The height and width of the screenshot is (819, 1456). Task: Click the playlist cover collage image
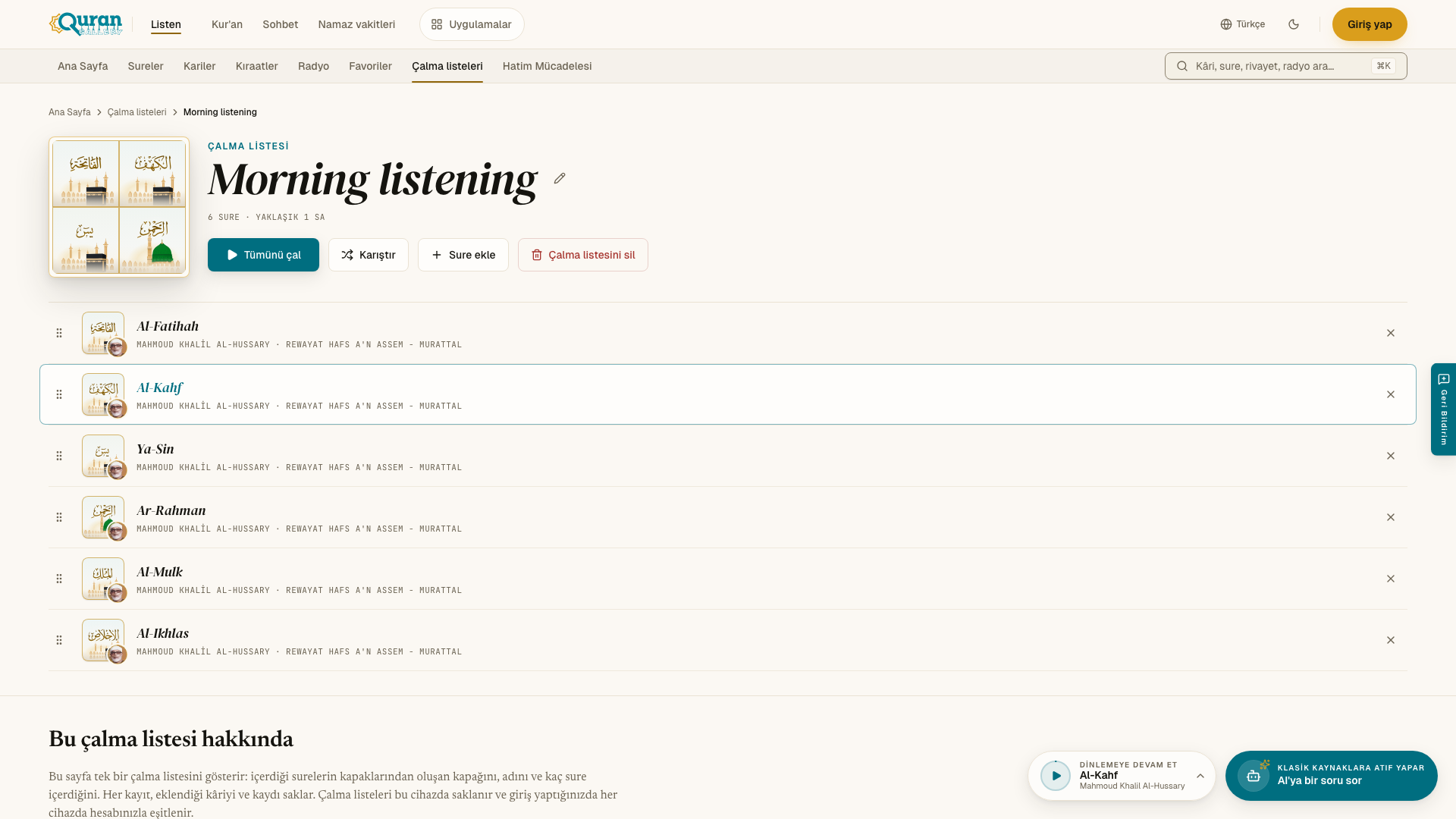pyautogui.click(x=119, y=207)
